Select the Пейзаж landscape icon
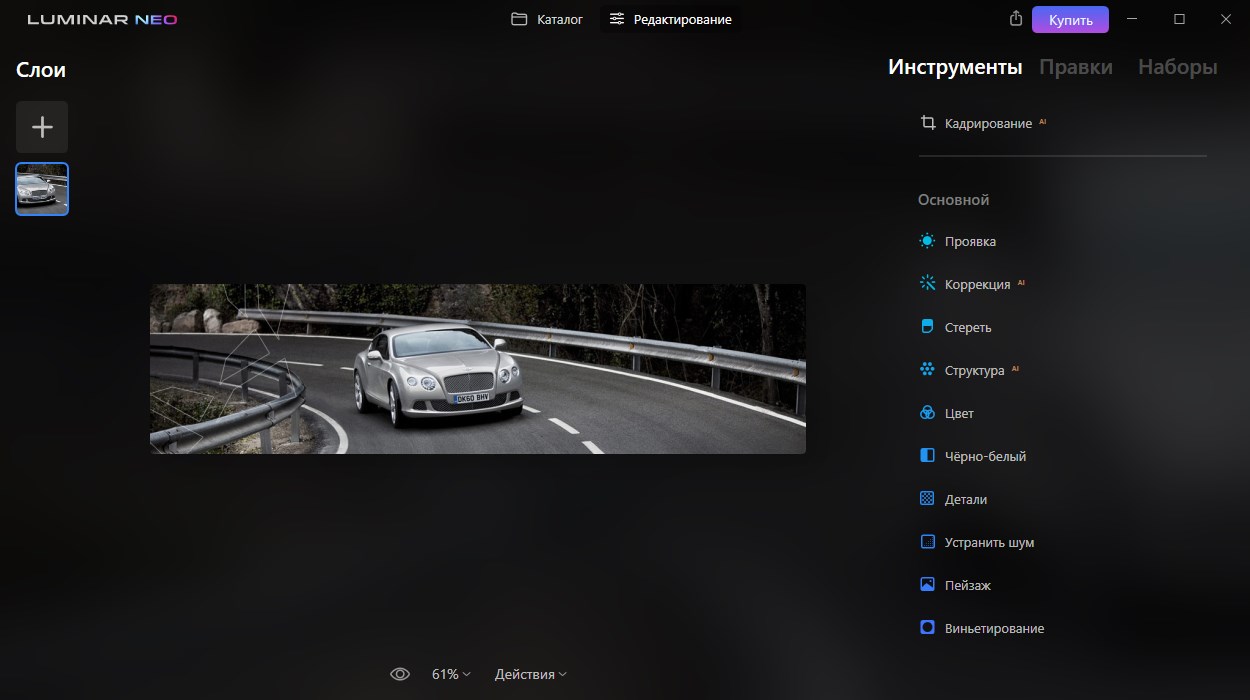The image size is (1250, 700). [927, 585]
